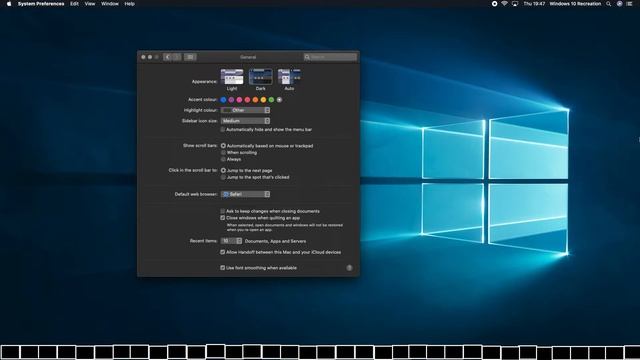
Task: Open the Notification Centre list icon
Action: coord(629,4)
